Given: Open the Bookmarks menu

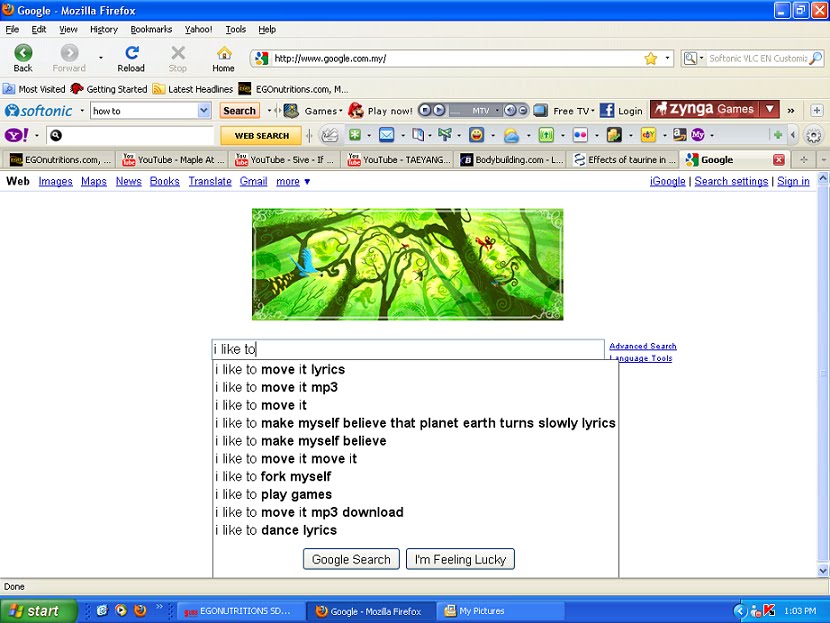Looking at the screenshot, I should pyautogui.click(x=151, y=29).
